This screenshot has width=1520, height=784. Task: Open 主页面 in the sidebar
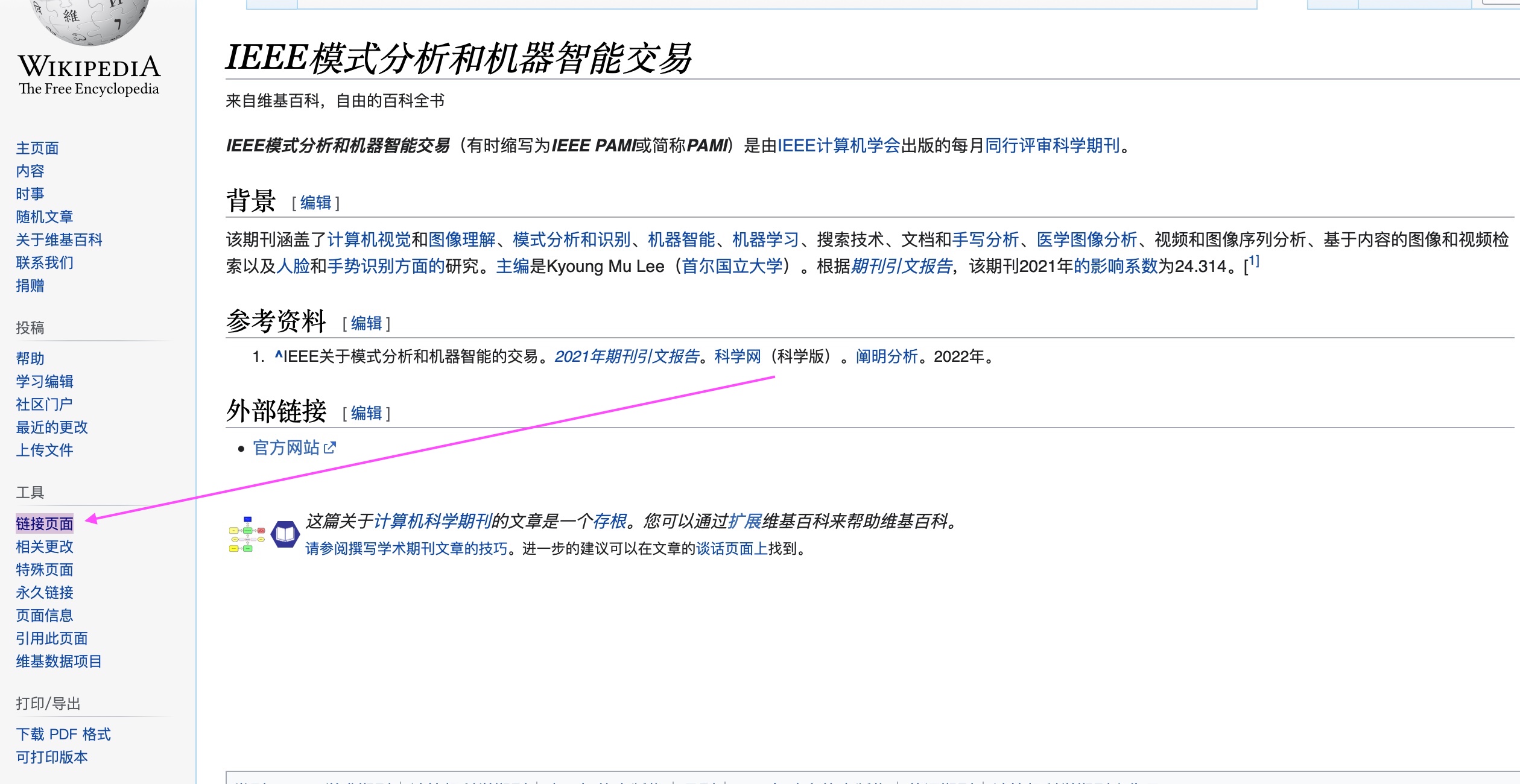(37, 148)
